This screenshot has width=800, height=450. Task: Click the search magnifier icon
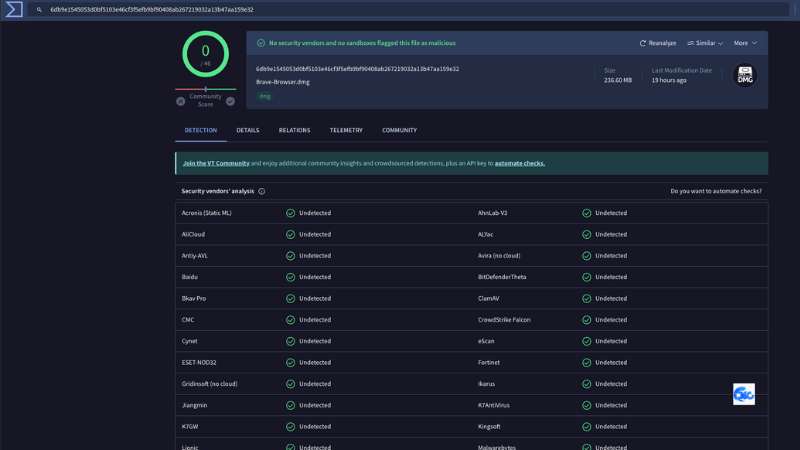coord(39,10)
